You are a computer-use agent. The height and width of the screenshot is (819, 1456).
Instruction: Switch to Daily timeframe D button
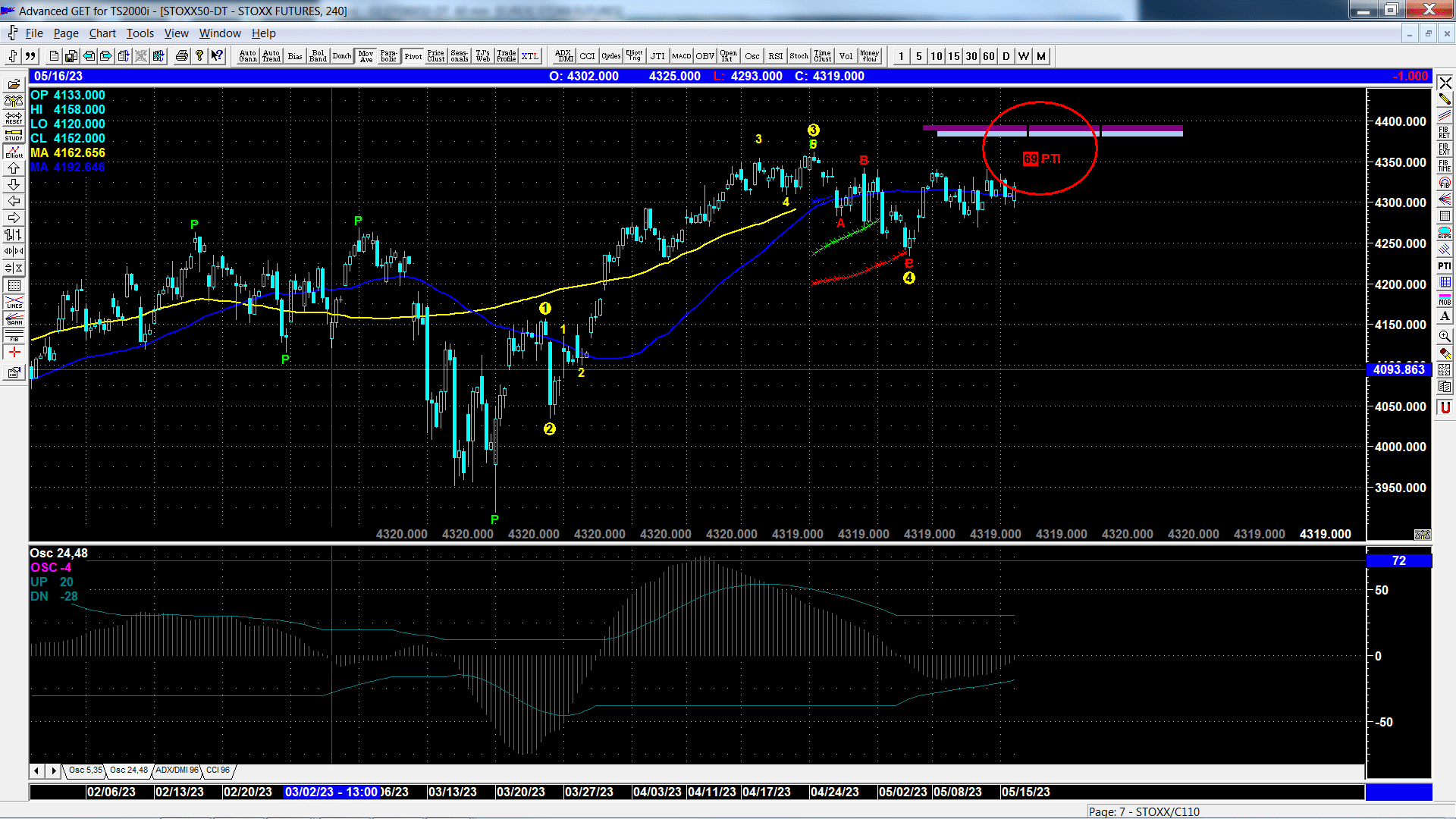pos(1006,56)
